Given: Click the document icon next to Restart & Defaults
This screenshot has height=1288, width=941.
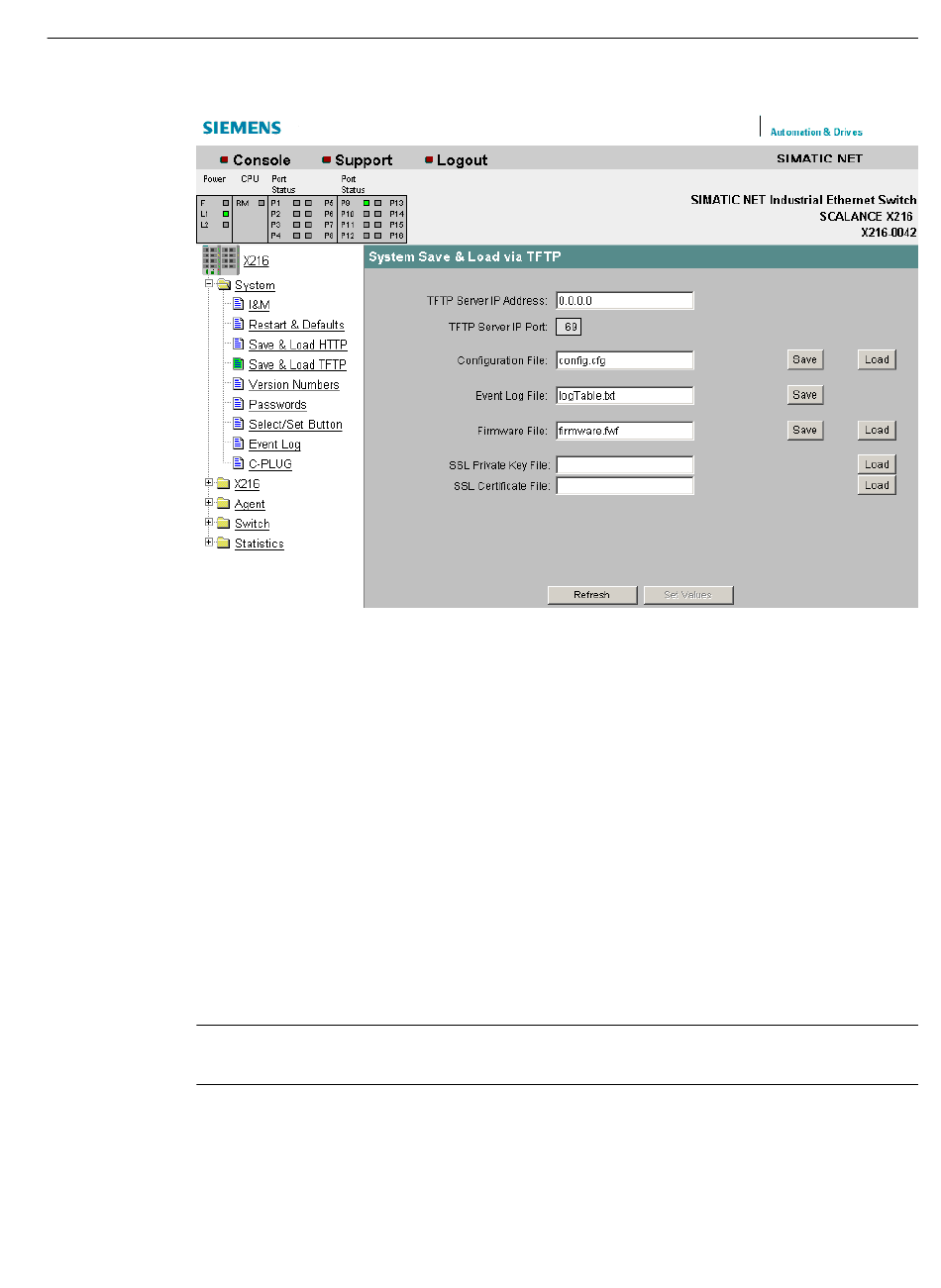Looking at the screenshot, I should 239,324.
